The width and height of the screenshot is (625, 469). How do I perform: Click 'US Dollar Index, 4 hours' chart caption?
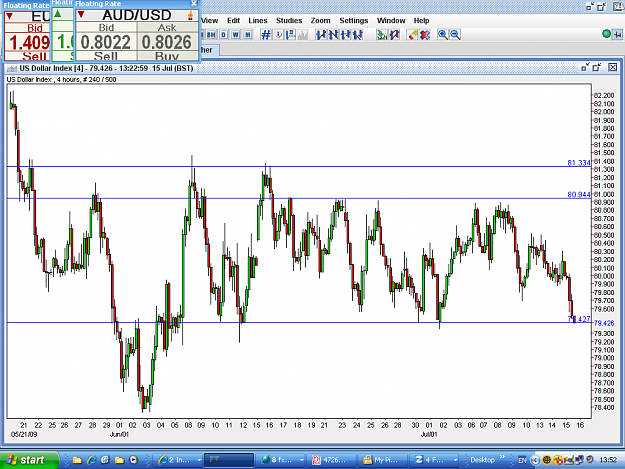(61, 79)
